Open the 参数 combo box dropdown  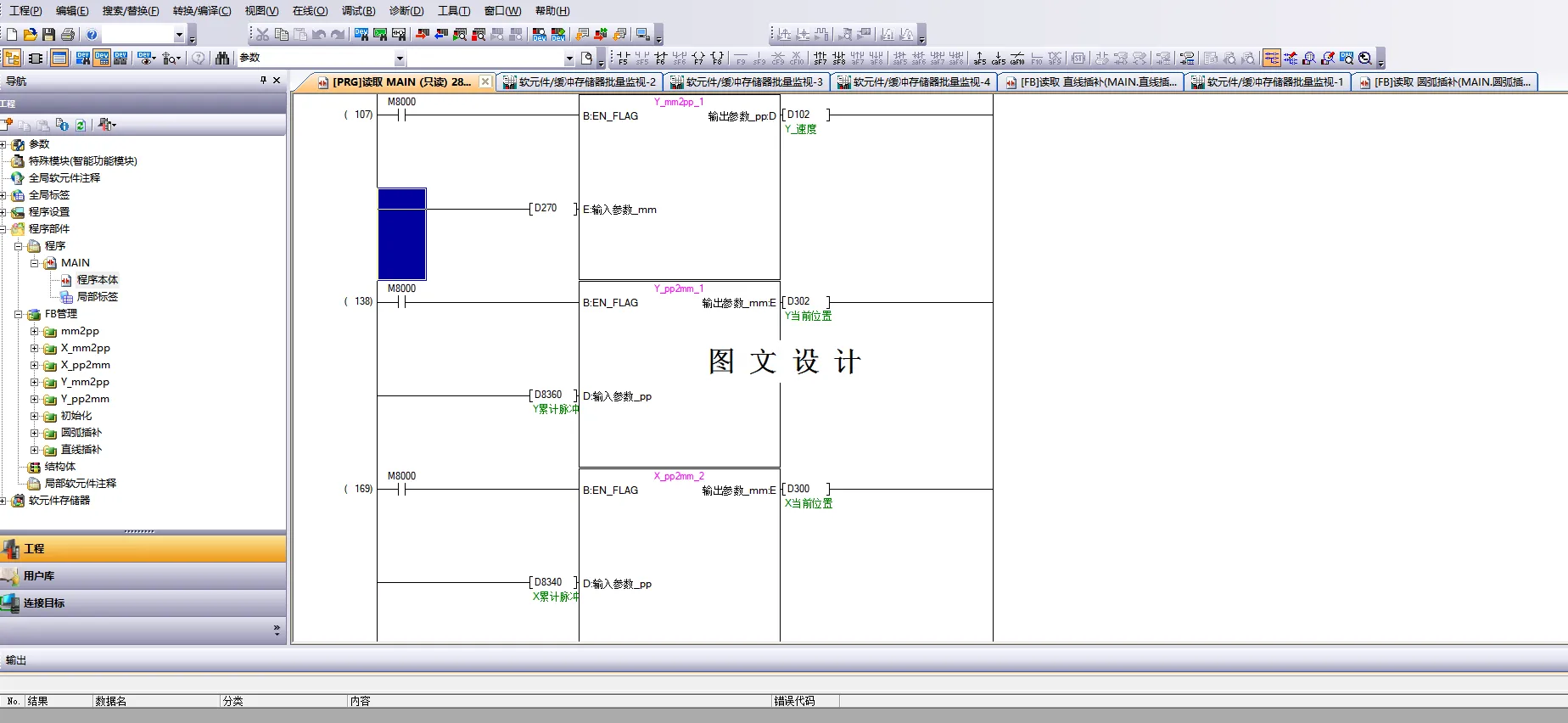400,59
